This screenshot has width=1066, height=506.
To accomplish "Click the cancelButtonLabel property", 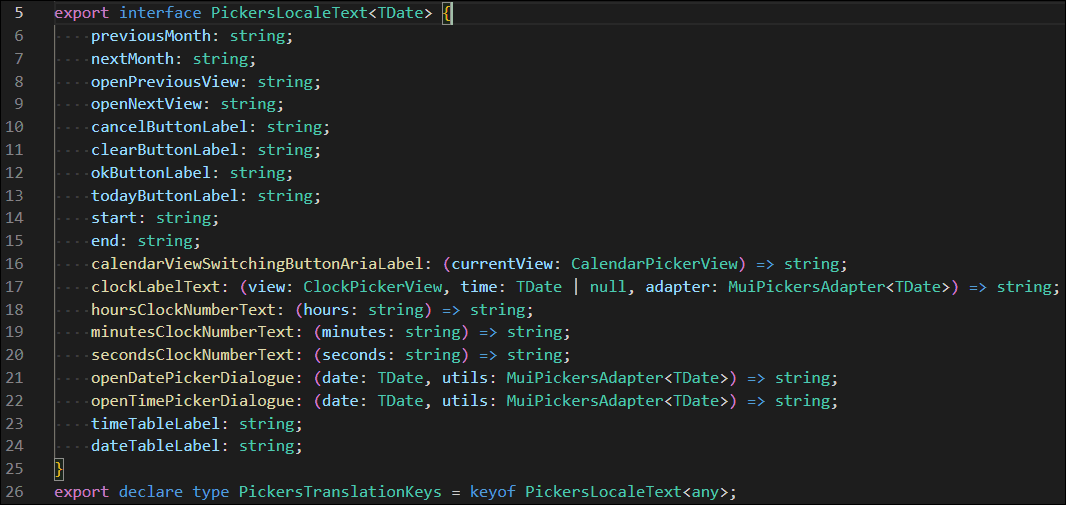I will pyautogui.click(x=170, y=127).
